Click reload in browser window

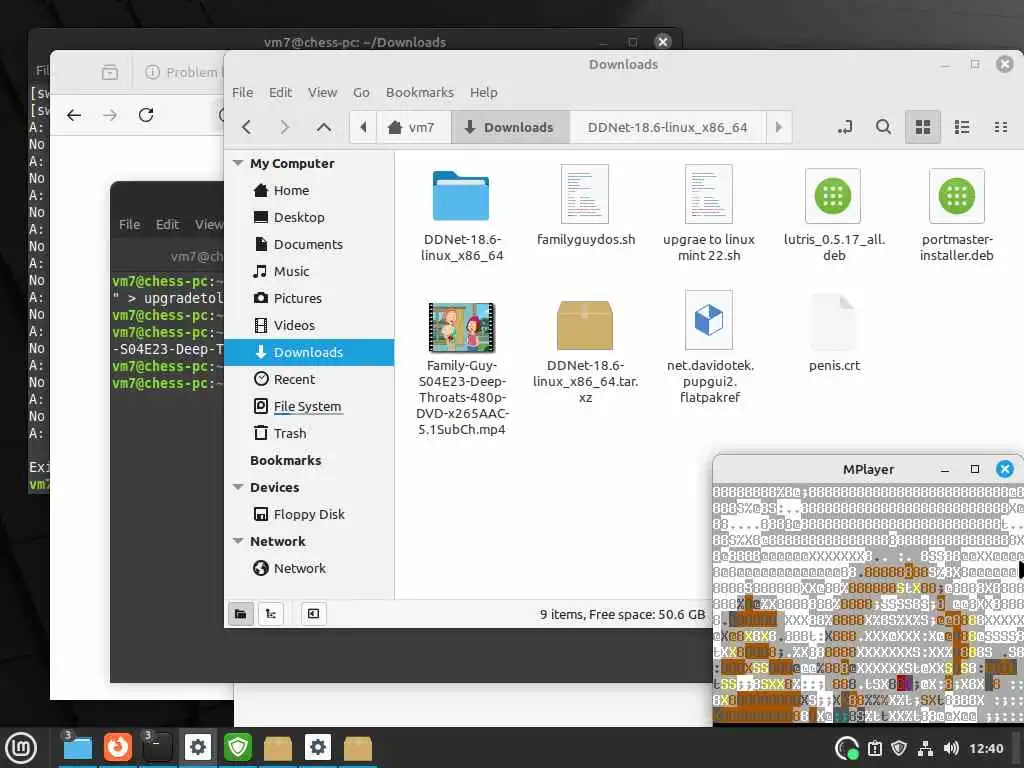(x=146, y=115)
